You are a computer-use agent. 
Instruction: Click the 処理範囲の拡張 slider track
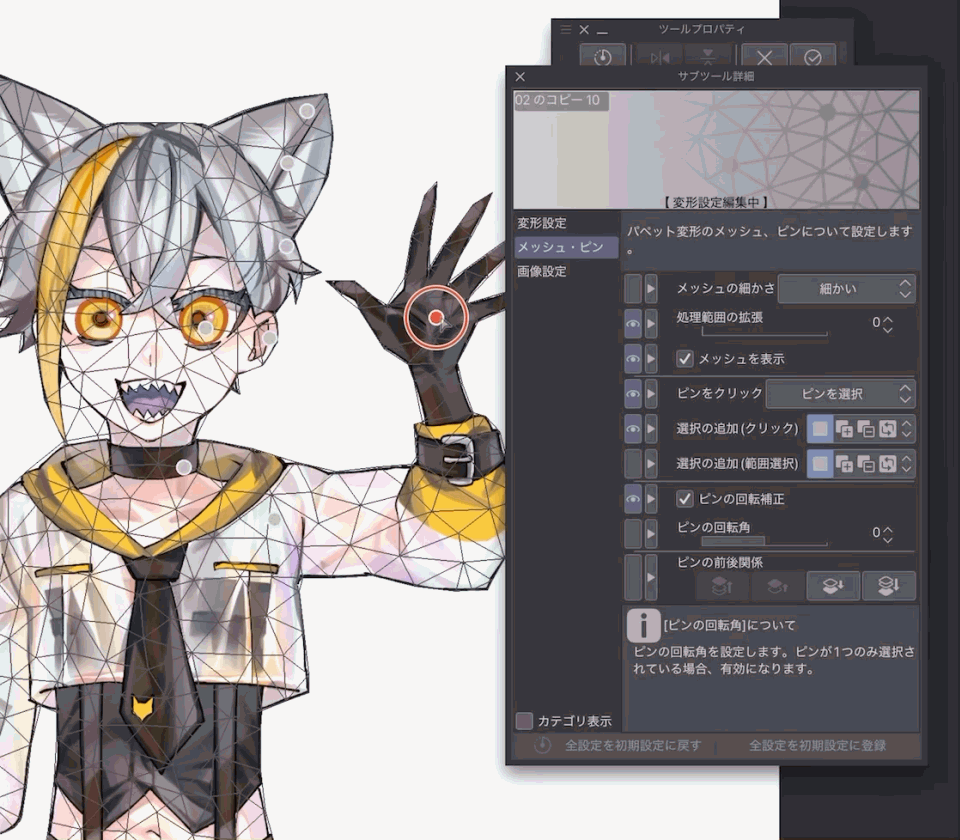(764, 332)
